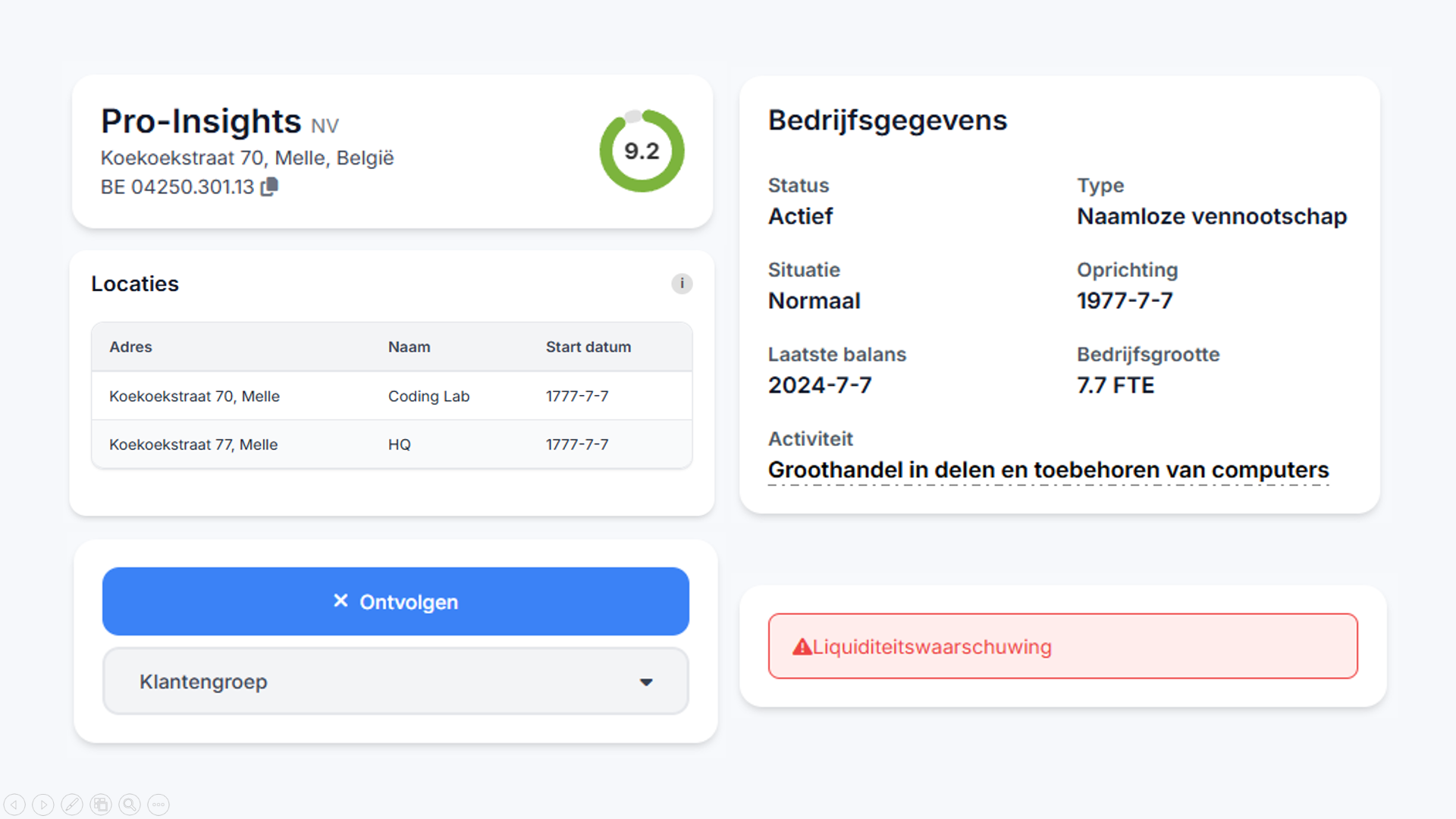Select the Locaties panel header
Viewport: 1456px width, 819px height.
click(x=135, y=284)
